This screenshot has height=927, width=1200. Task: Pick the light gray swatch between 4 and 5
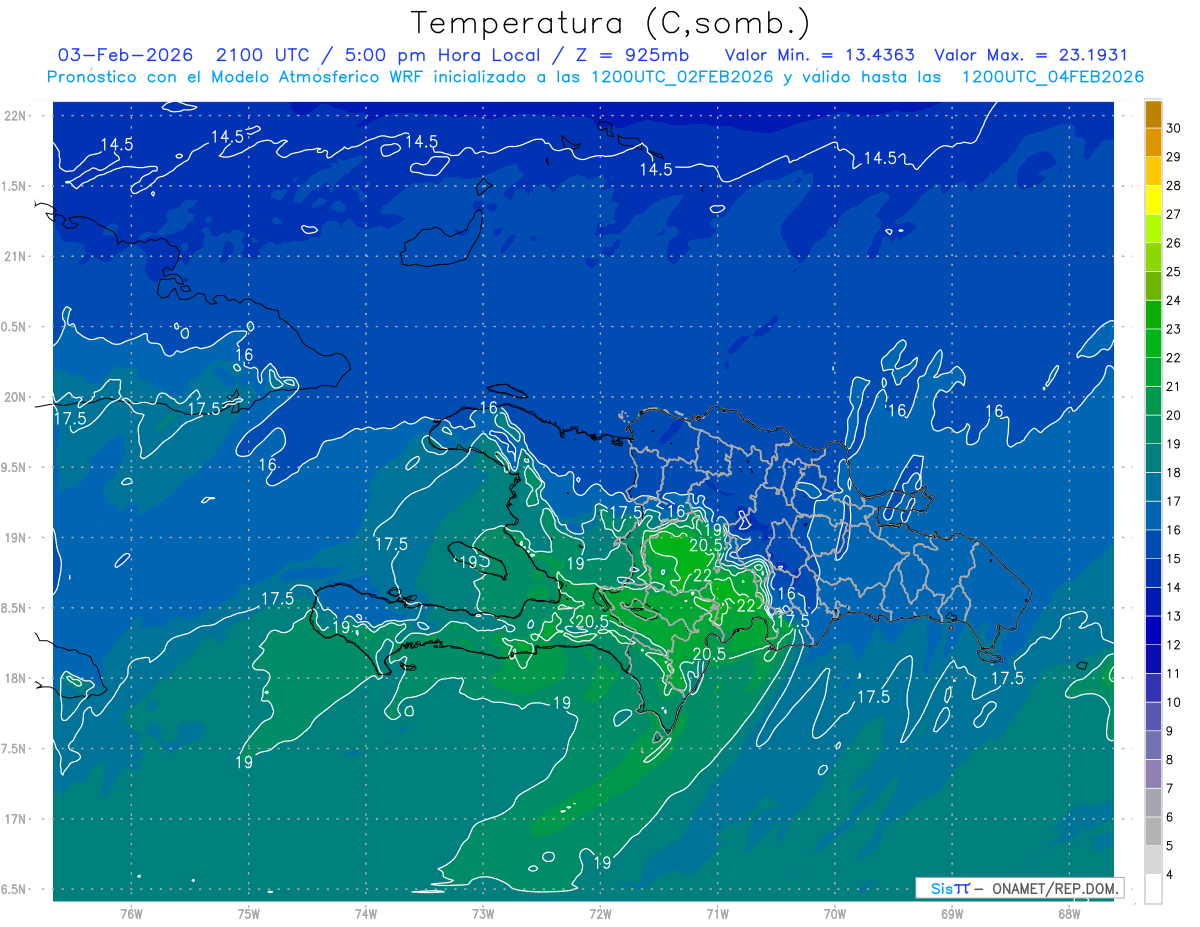click(x=1153, y=860)
